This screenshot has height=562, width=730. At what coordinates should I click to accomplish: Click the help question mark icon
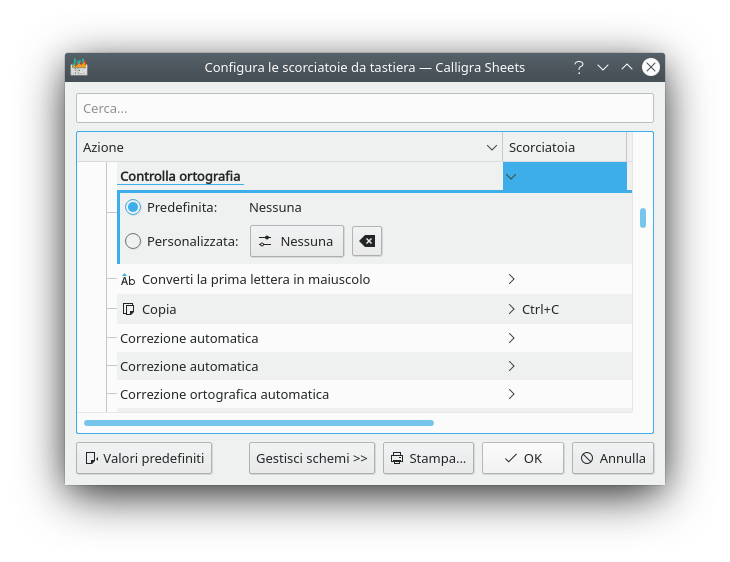pyautogui.click(x=578, y=67)
